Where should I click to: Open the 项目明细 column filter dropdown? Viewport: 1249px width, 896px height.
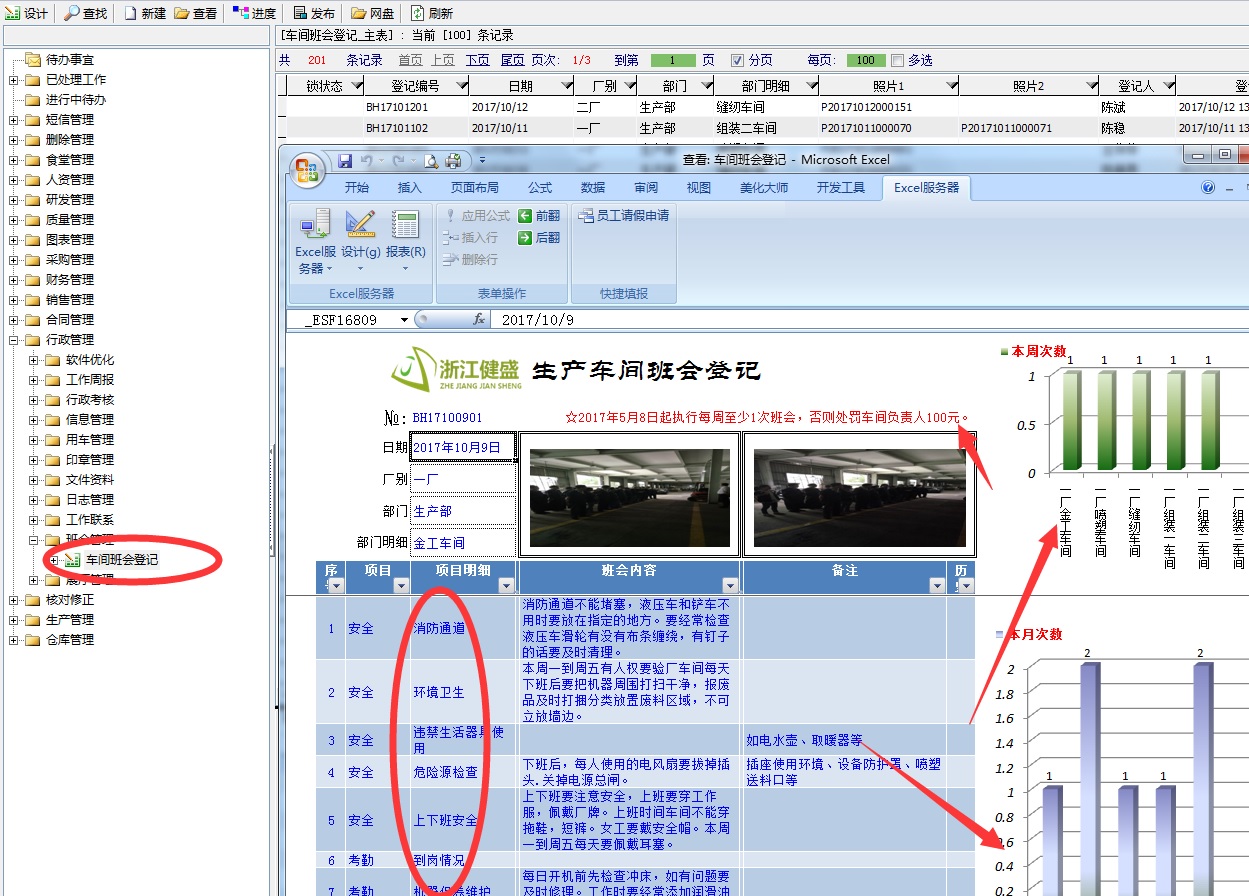(x=505, y=586)
